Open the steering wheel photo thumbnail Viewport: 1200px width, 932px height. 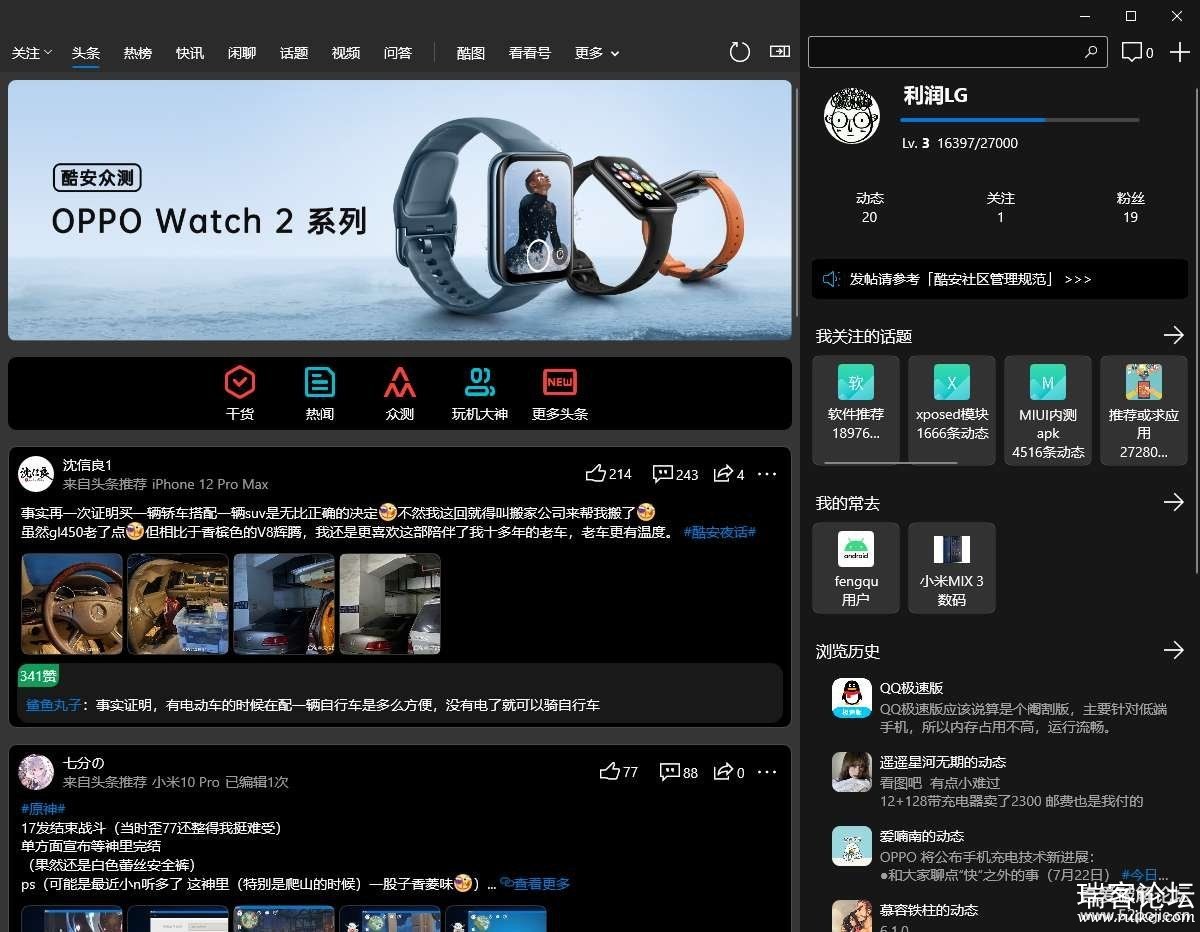[x=72, y=604]
